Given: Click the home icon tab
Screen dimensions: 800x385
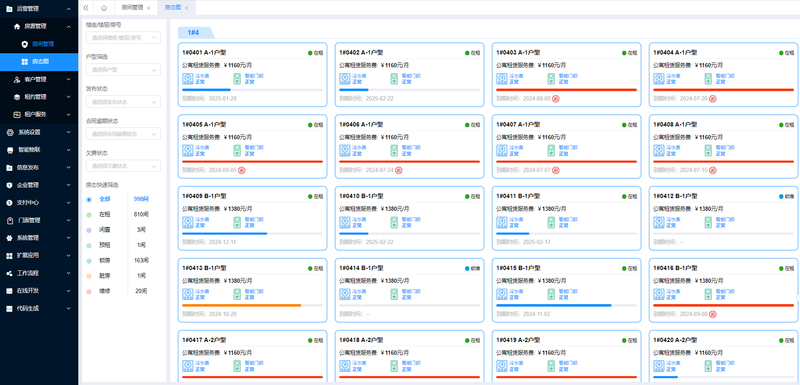Looking at the screenshot, I should (104, 8).
